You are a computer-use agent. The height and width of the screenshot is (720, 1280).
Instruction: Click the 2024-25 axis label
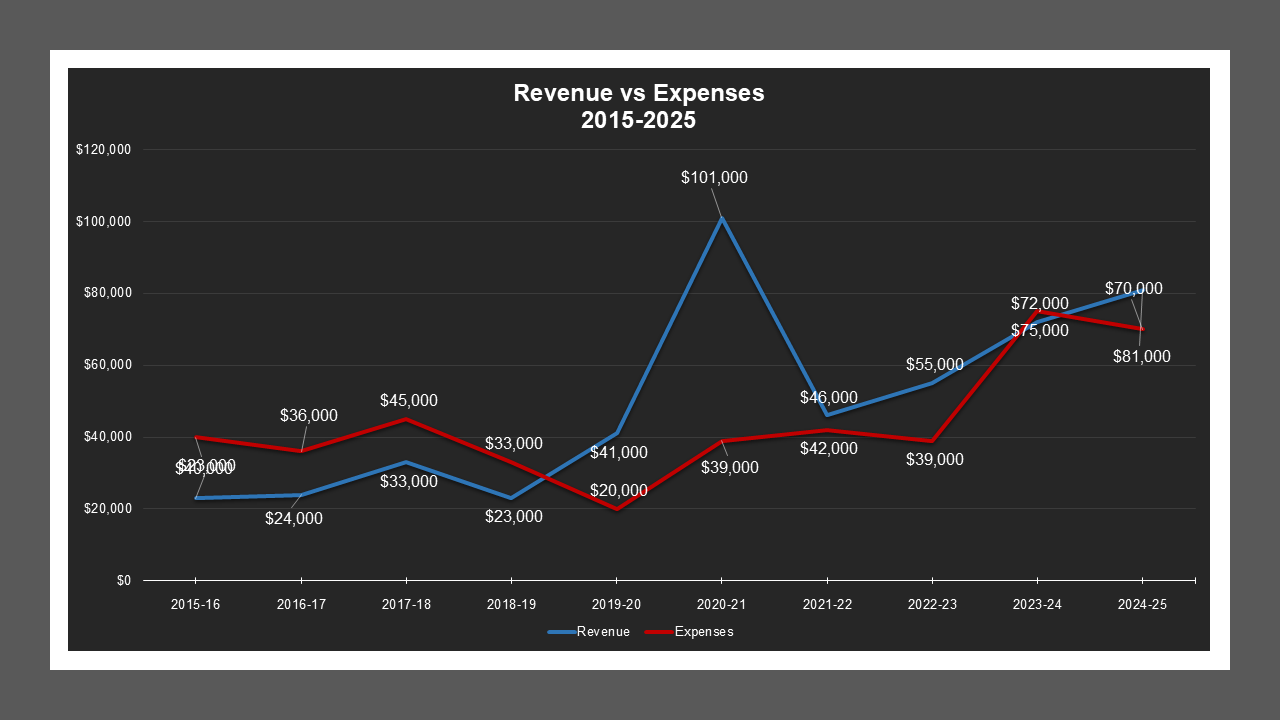[x=1142, y=606]
